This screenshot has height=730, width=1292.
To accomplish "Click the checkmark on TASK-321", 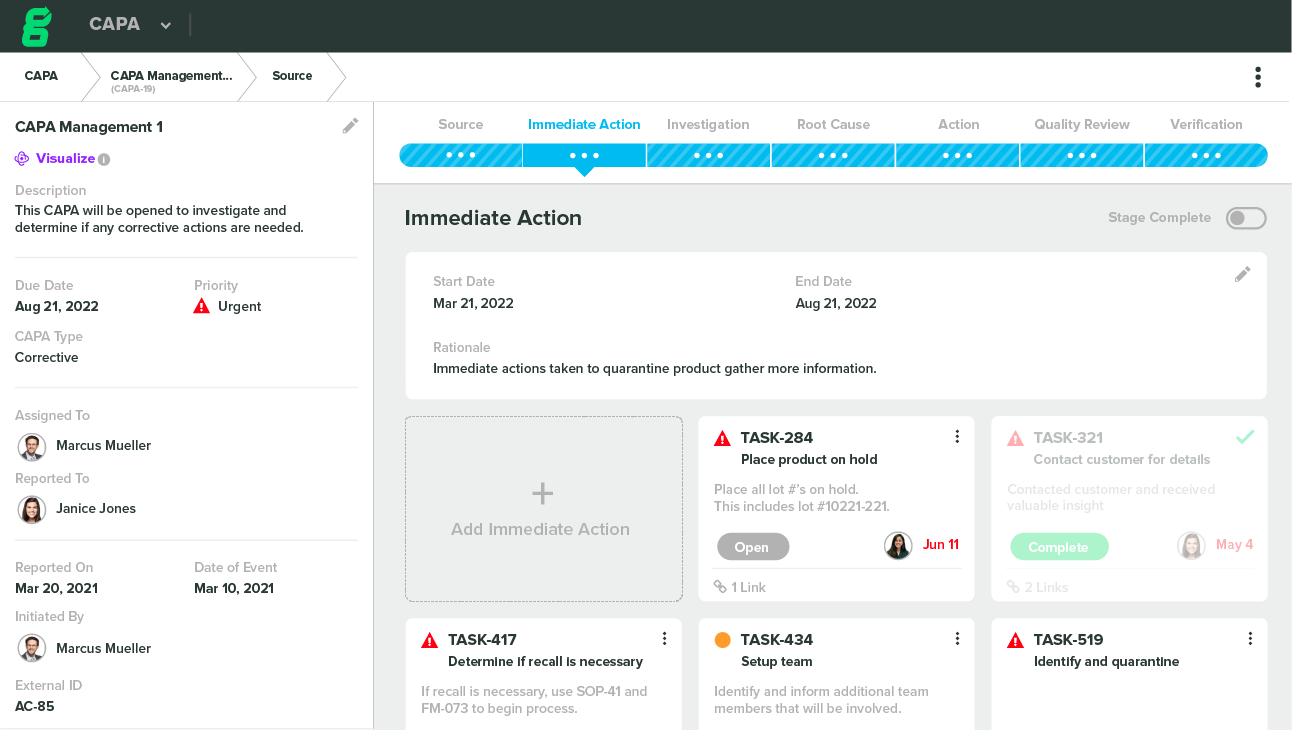I will click(1245, 437).
